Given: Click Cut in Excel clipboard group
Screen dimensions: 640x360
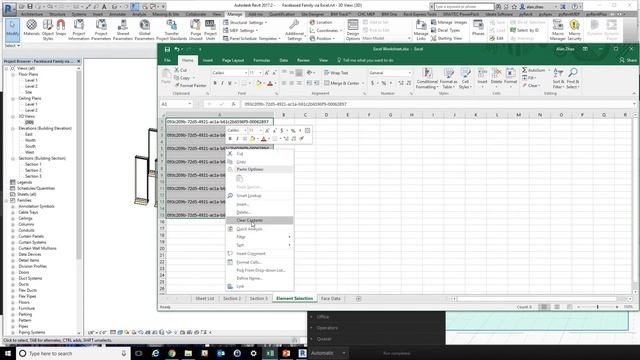Looking at the screenshot, I should pyautogui.click(x=181, y=70).
